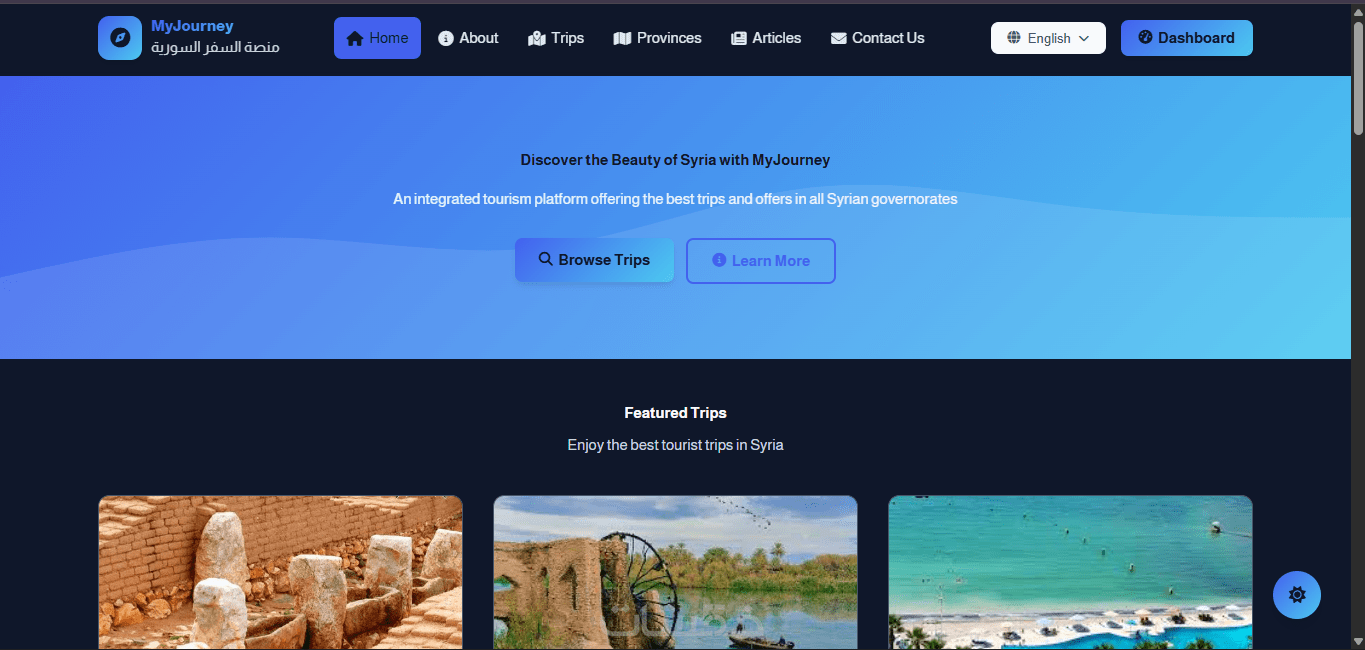1365x650 pixels.
Task: Click the Learn More button
Action: tap(761, 261)
